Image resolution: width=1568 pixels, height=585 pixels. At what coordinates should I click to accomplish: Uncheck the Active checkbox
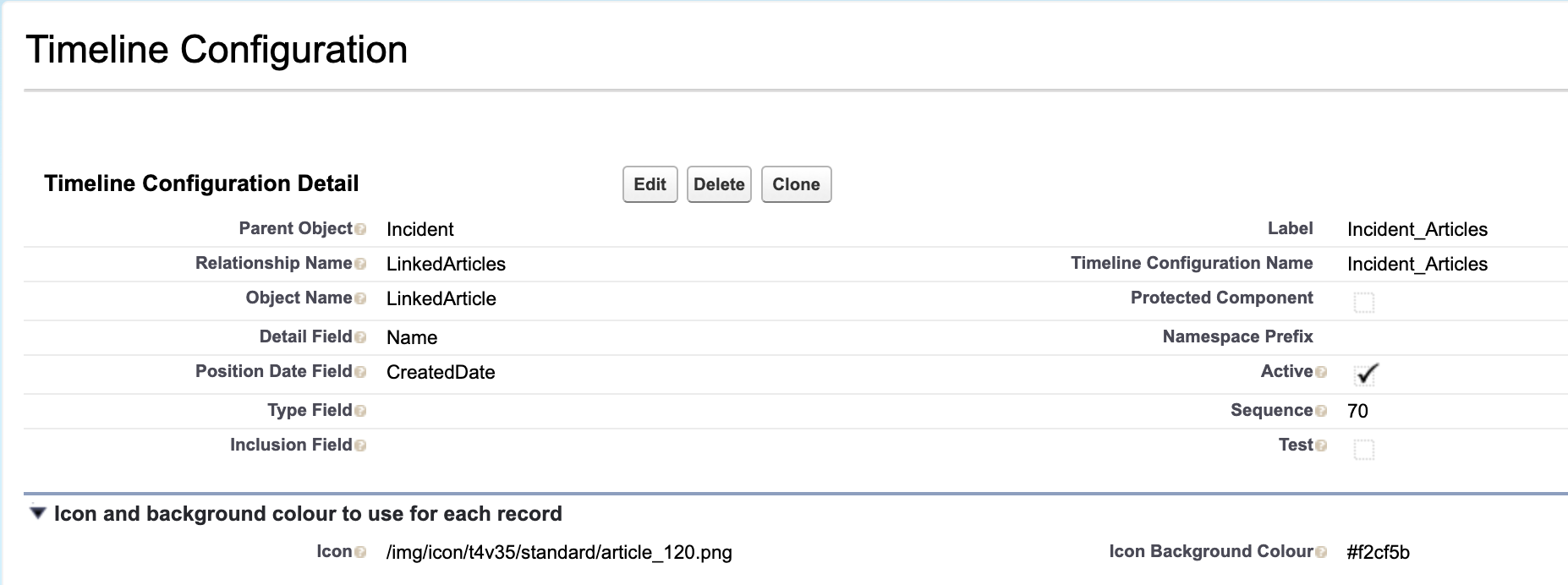pyautogui.click(x=1366, y=373)
